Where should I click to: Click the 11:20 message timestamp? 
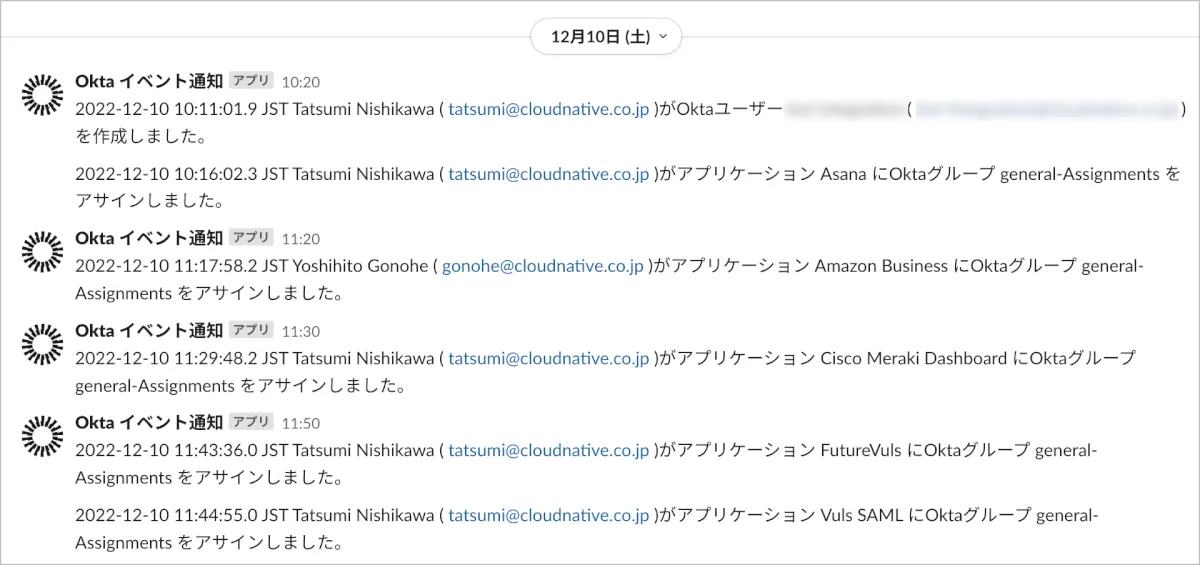tap(301, 239)
